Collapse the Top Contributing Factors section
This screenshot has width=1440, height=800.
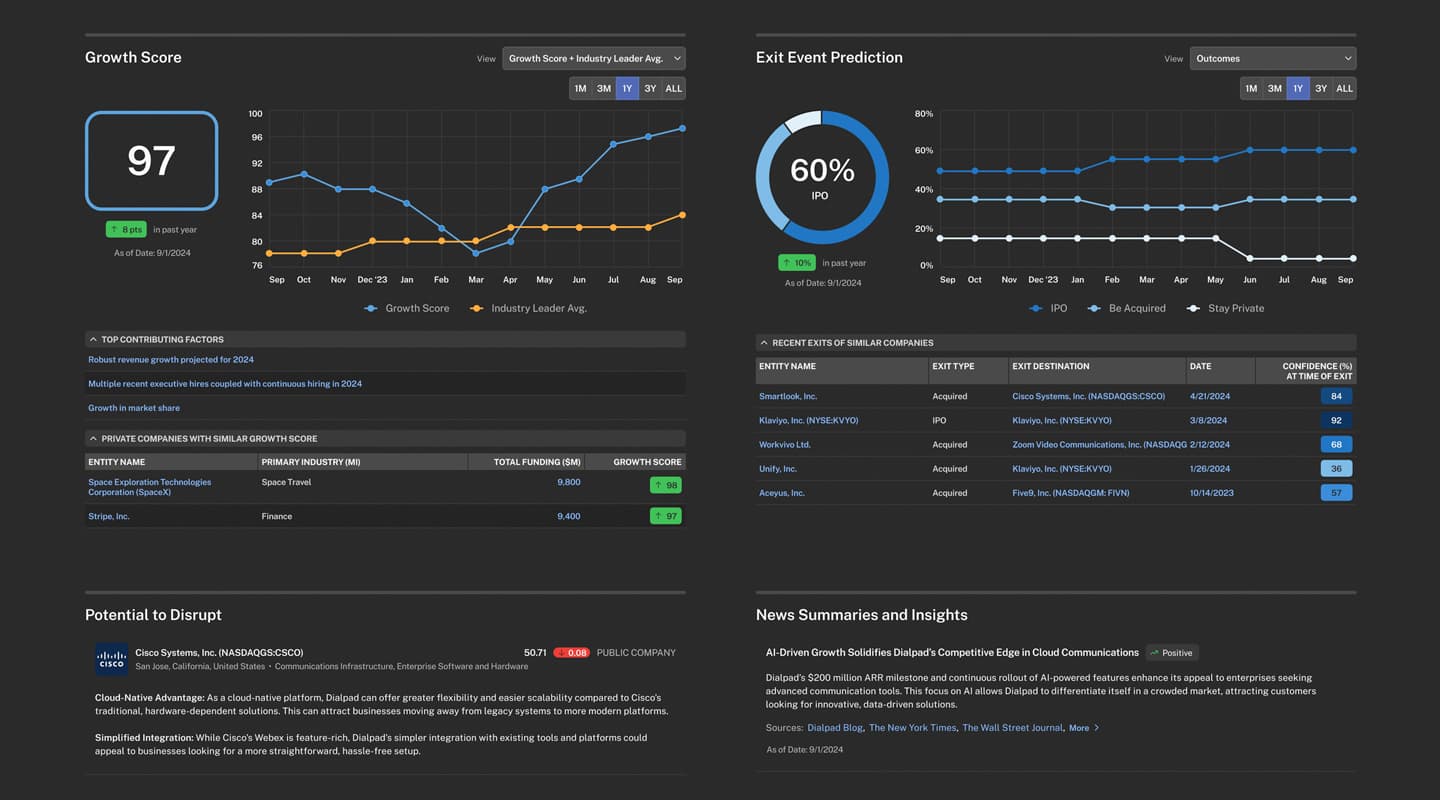click(x=93, y=340)
